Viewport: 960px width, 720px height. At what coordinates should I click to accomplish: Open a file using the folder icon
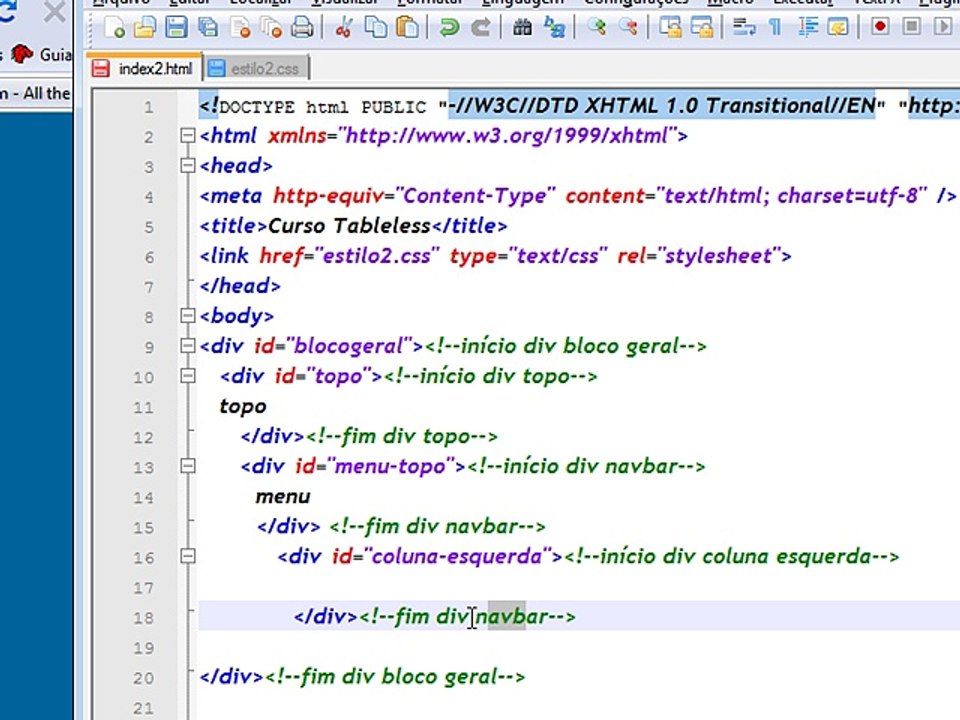coord(145,27)
